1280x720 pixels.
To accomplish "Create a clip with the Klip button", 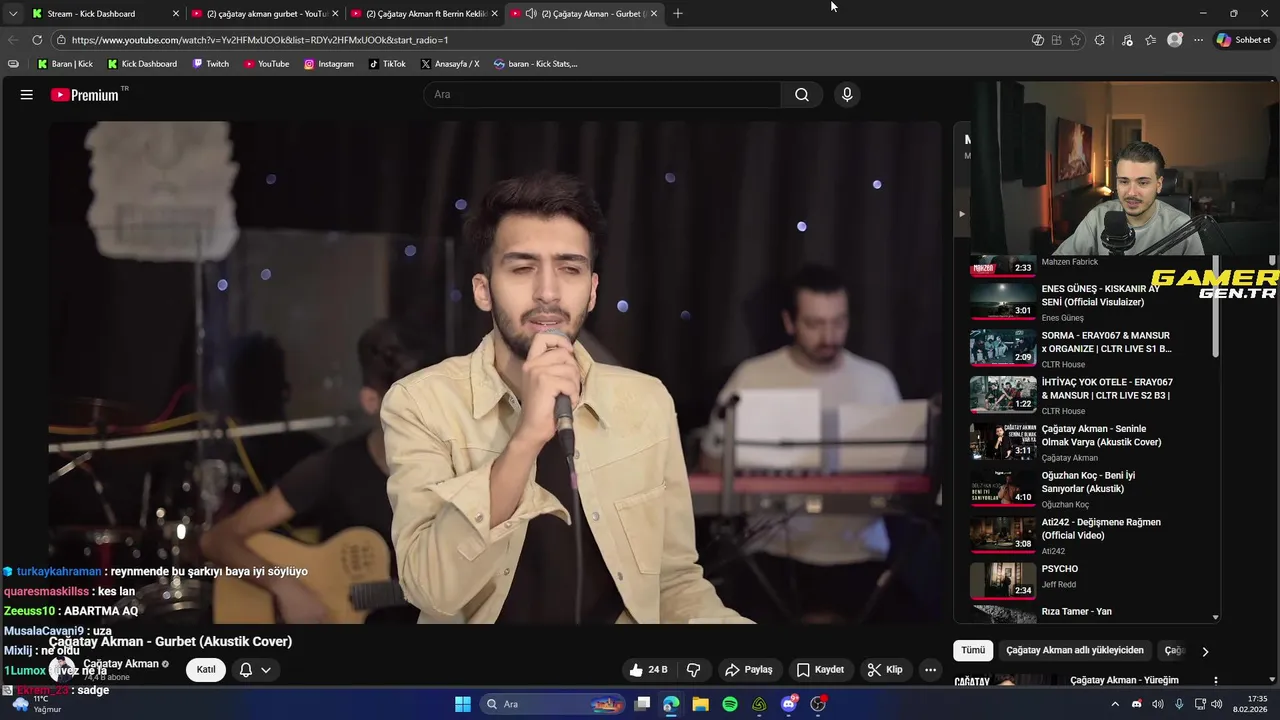I will [x=885, y=670].
